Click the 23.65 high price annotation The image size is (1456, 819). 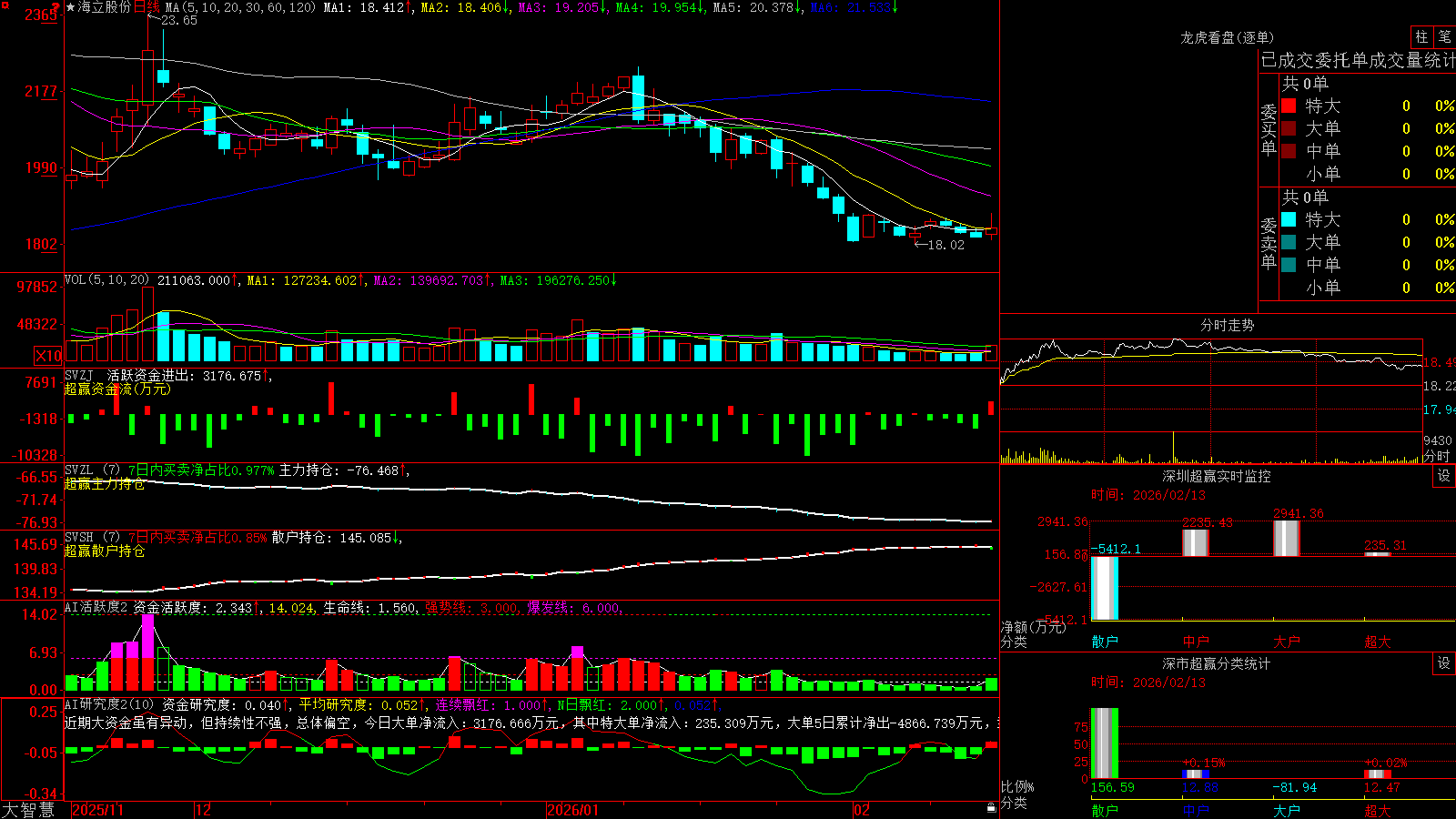178,20
